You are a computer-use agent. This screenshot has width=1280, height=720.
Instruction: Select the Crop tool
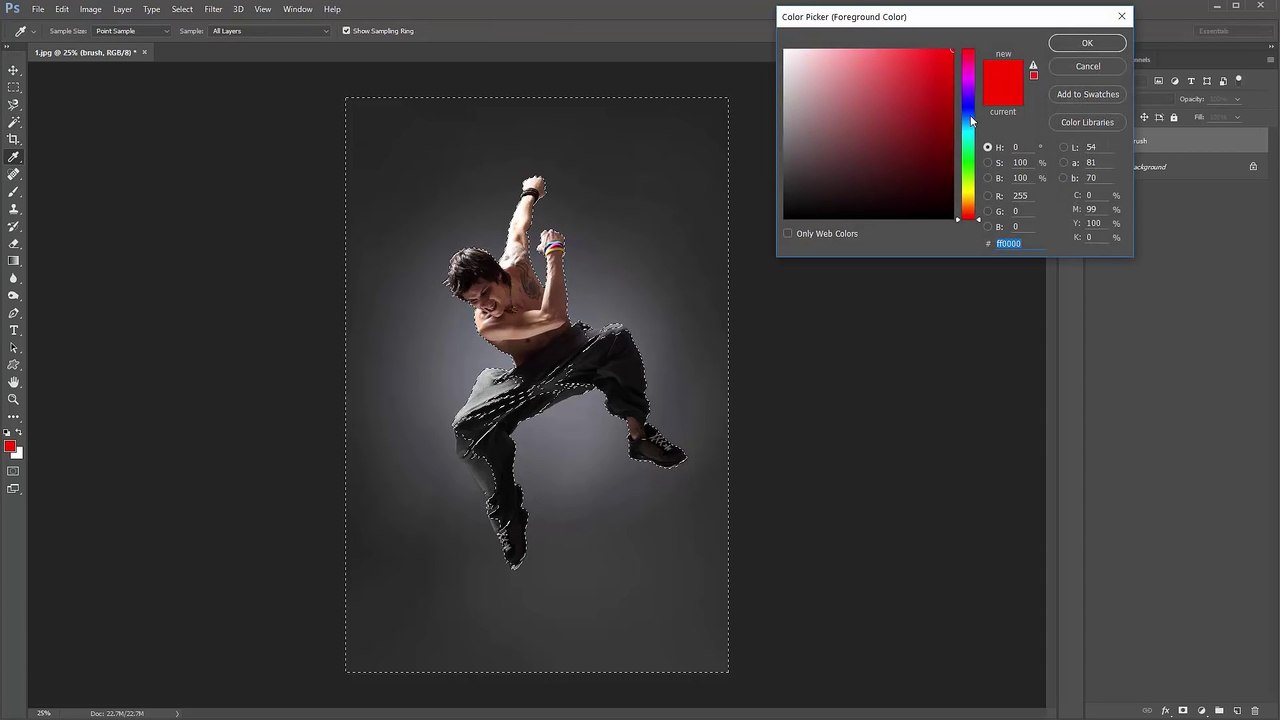[x=13, y=139]
